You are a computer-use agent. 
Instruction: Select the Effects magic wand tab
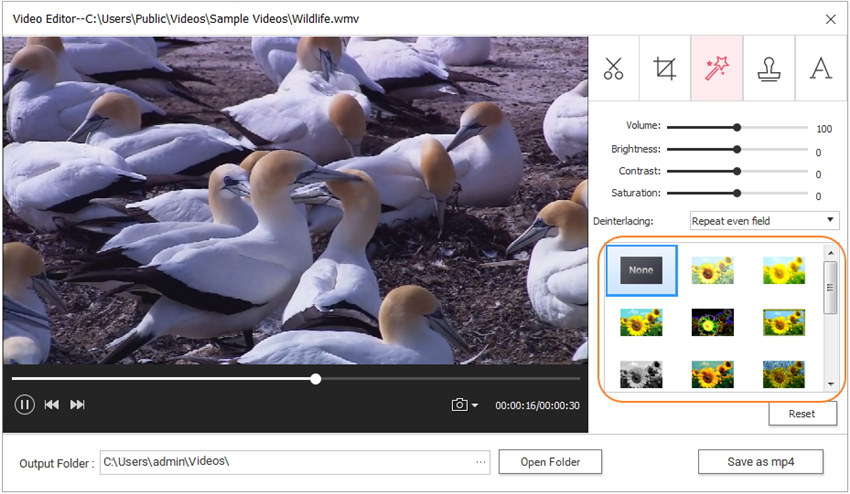[717, 68]
